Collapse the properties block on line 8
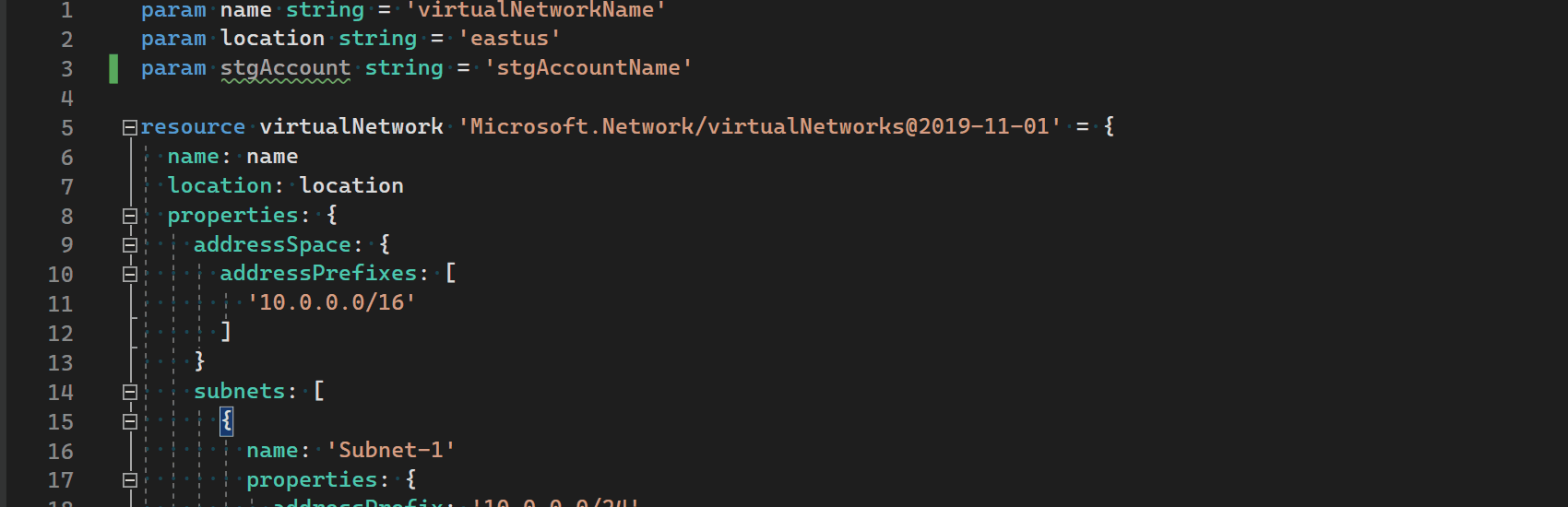The height and width of the screenshot is (507, 1568). coord(130,216)
